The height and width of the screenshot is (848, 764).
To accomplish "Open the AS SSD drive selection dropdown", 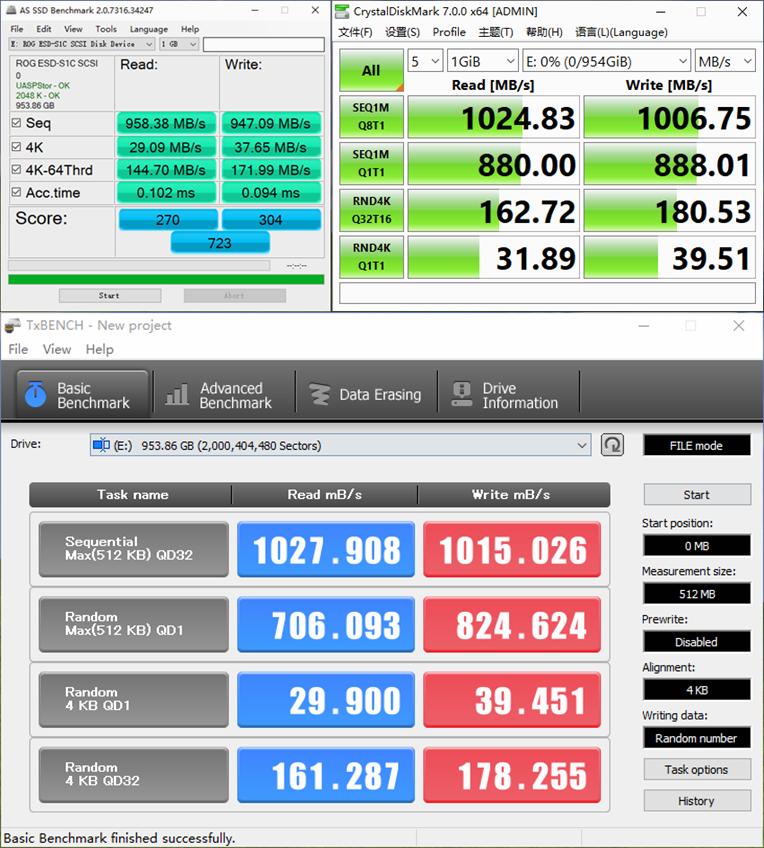I will [x=82, y=44].
